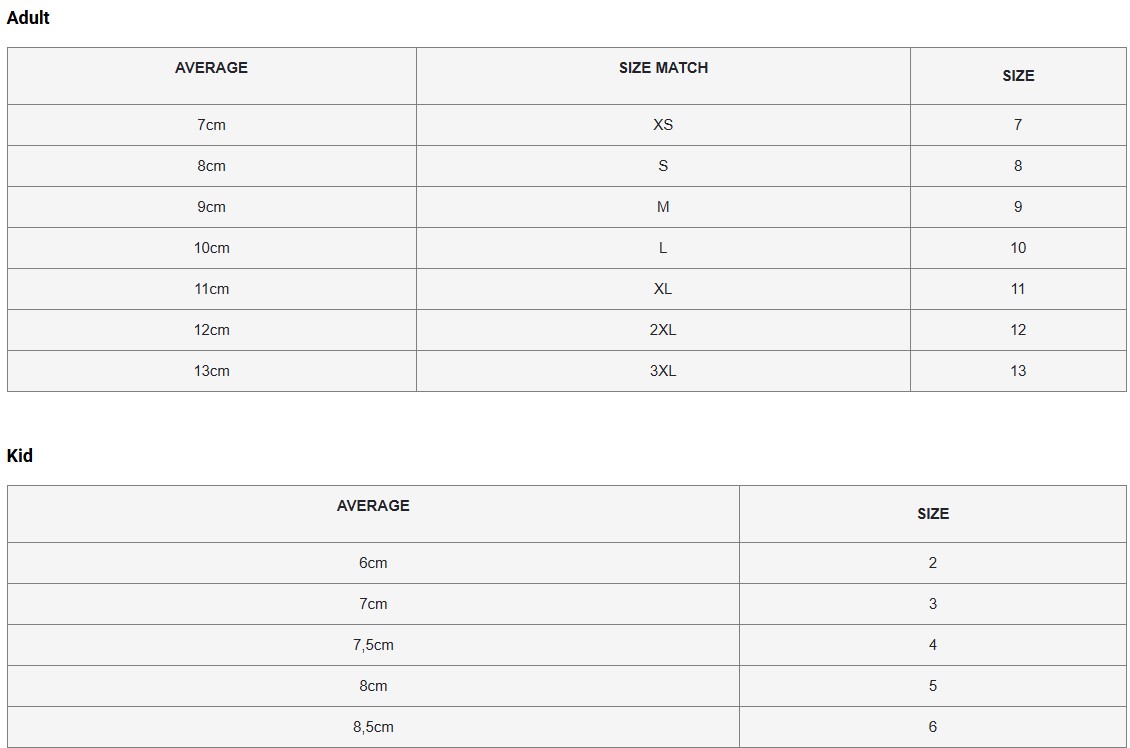Viewport: 1130px width, 748px height.
Task: Click the AVERAGE header in Adult table
Action: [x=211, y=68]
